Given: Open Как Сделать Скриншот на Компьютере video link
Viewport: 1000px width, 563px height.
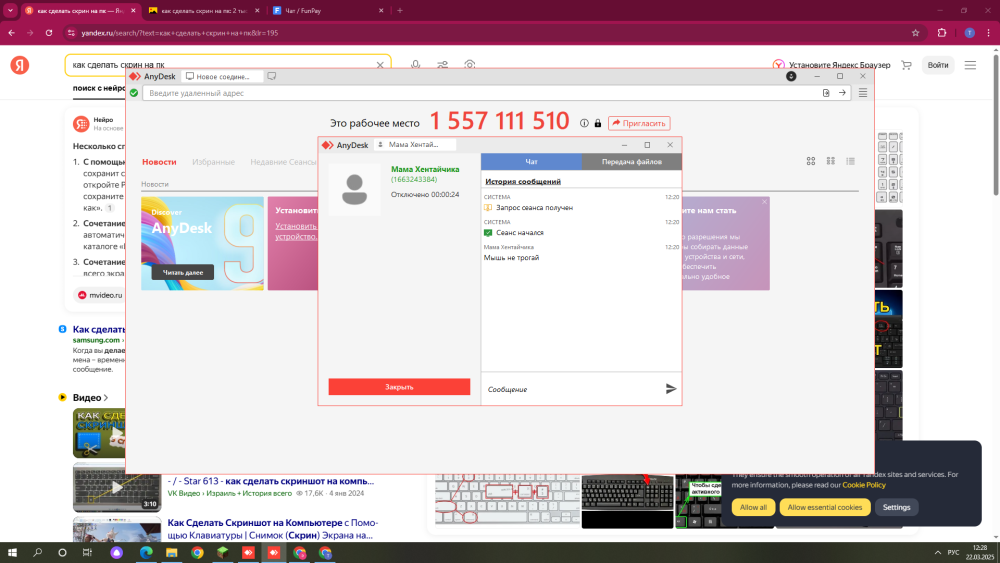Looking at the screenshot, I should pyautogui.click(x=272, y=529).
